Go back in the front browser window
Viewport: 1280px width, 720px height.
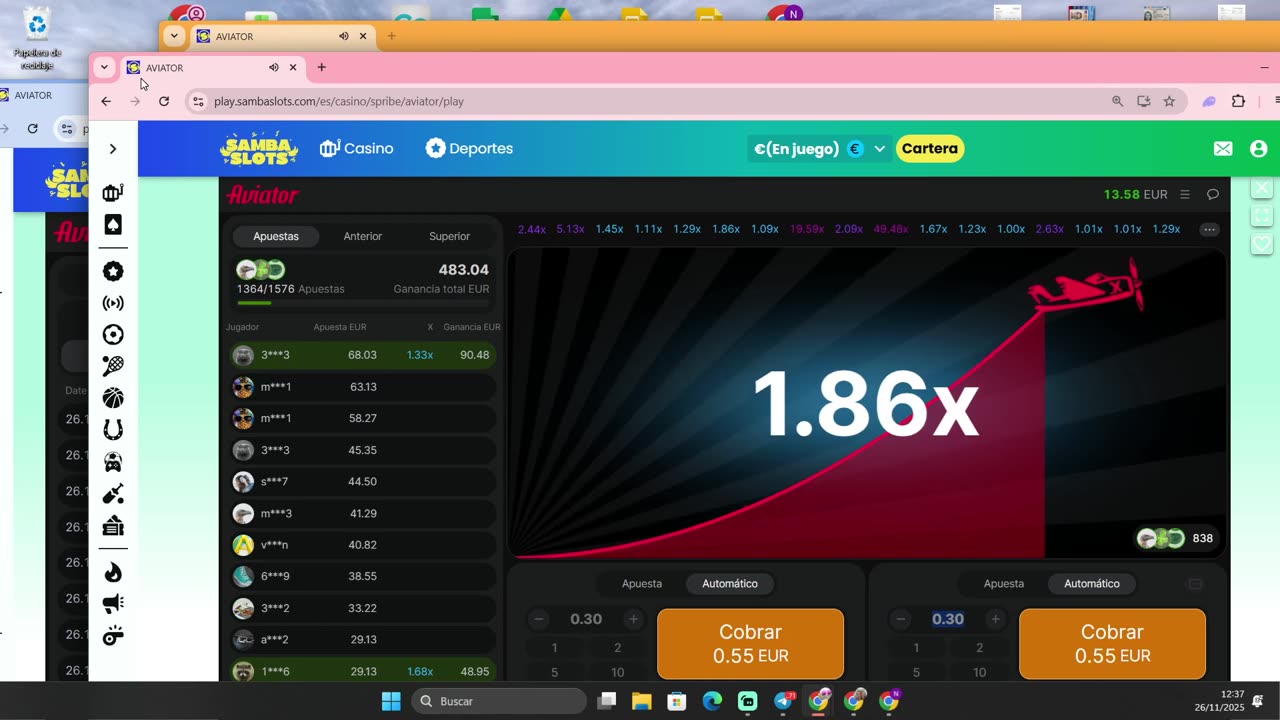(x=106, y=101)
